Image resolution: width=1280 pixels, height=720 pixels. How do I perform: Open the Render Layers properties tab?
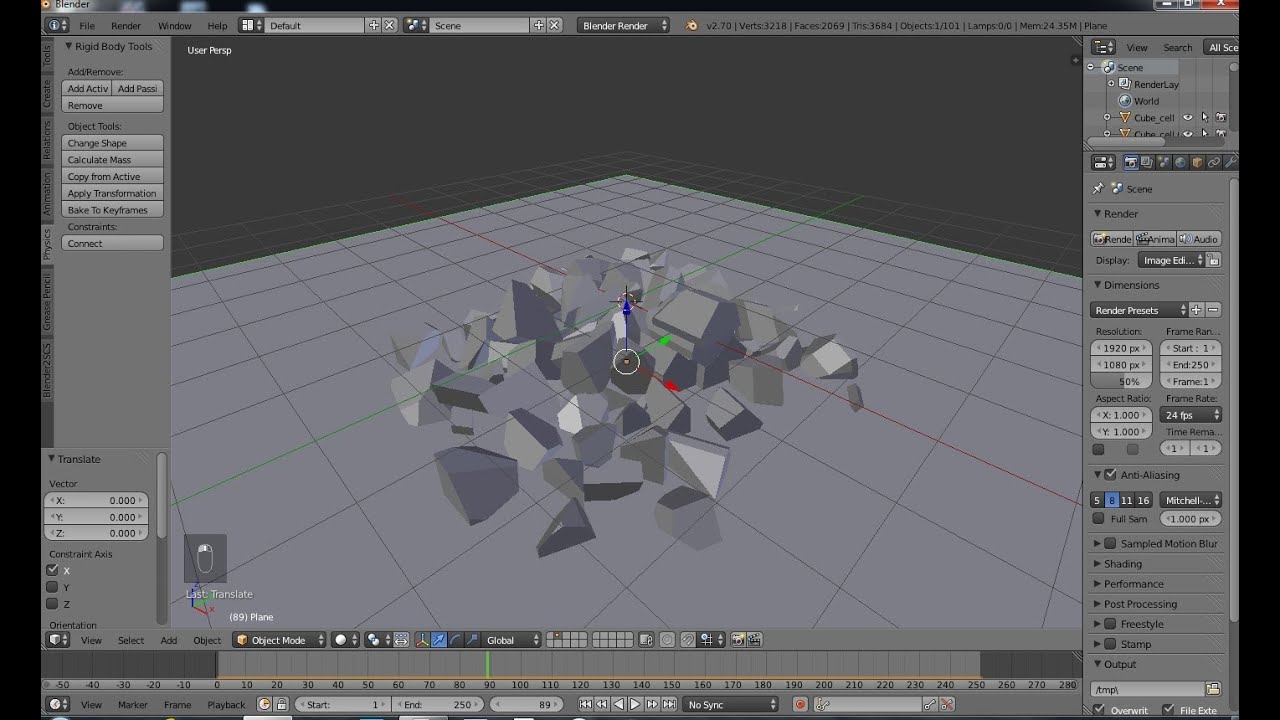click(1147, 162)
